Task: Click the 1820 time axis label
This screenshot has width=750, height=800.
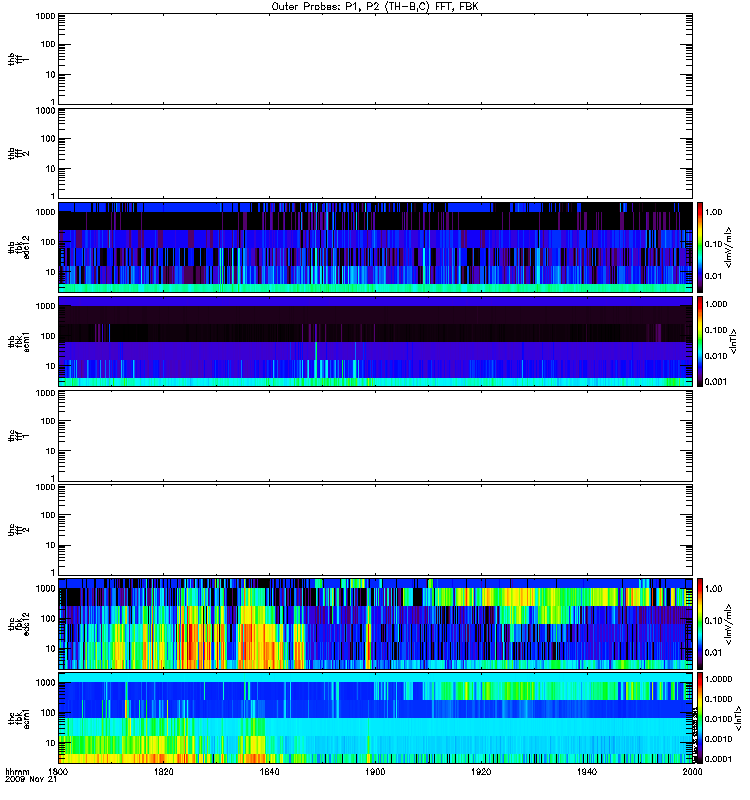Action: point(163,771)
